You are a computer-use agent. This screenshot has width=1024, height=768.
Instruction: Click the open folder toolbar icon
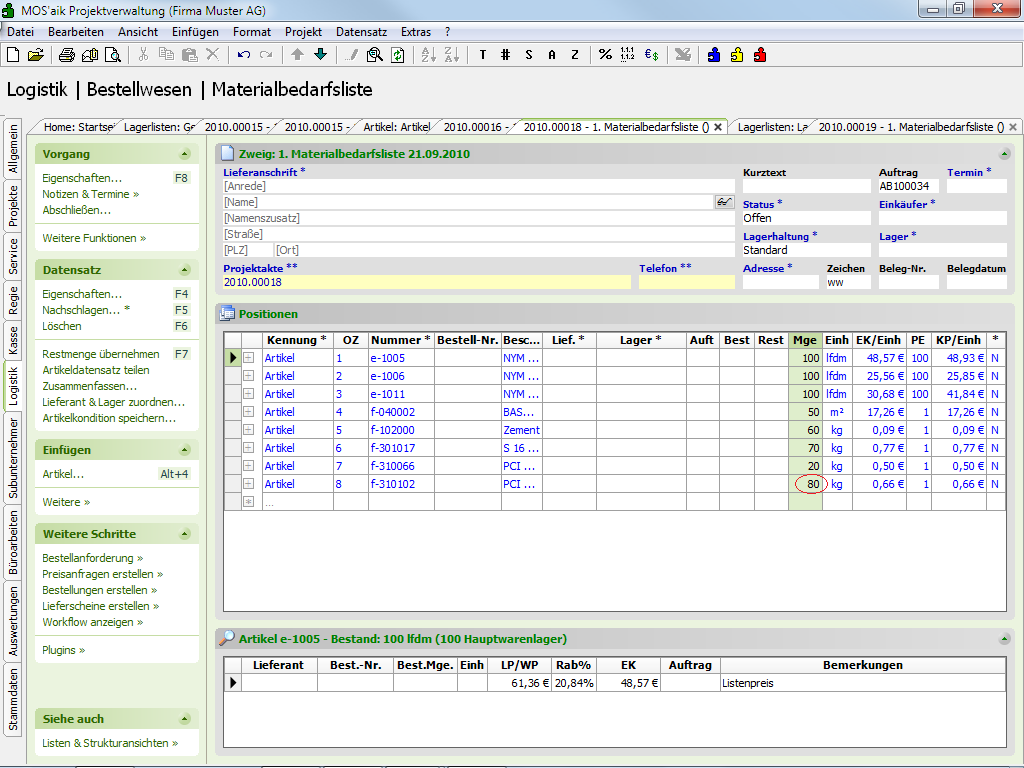(x=35, y=55)
